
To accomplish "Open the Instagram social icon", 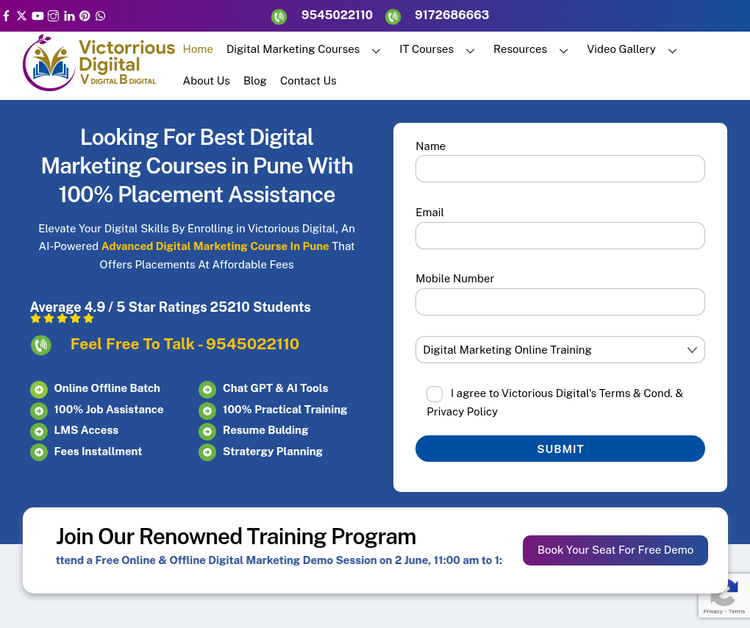I will click(53, 16).
